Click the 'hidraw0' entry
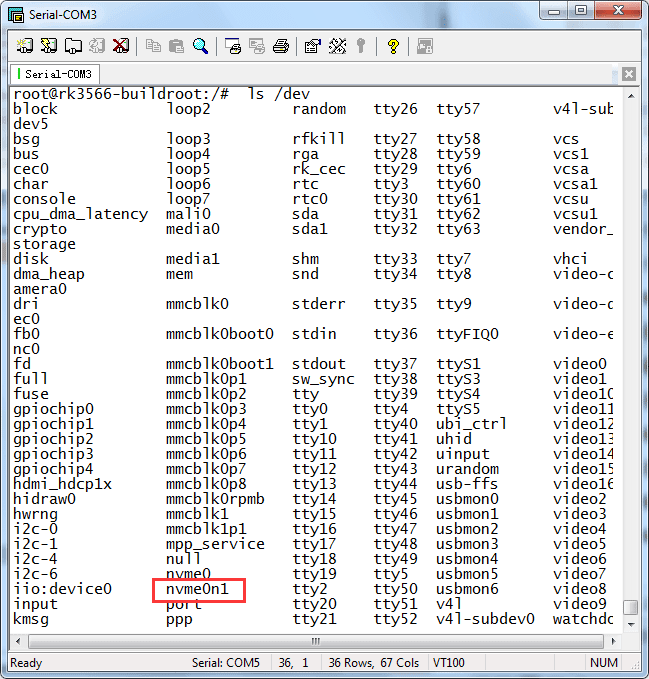Screen dimensions: 649x679 (44, 499)
